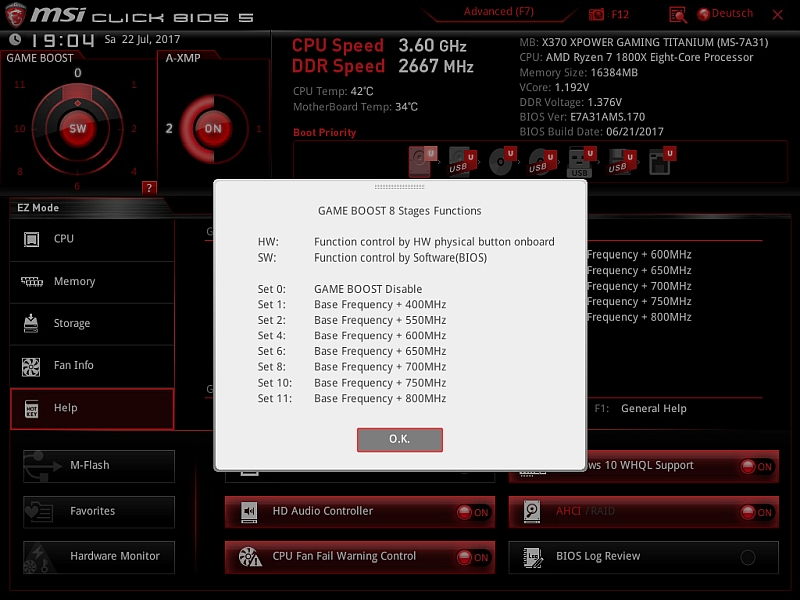Close the BIOS with the X icon
This screenshot has height=600, width=800.
[x=778, y=15]
